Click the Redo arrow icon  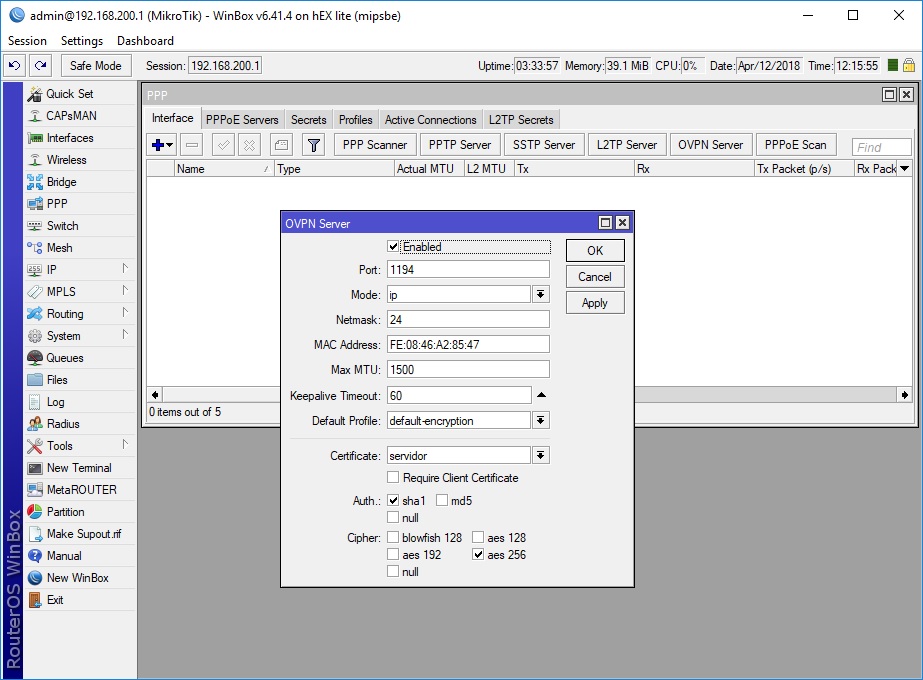coord(40,66)
